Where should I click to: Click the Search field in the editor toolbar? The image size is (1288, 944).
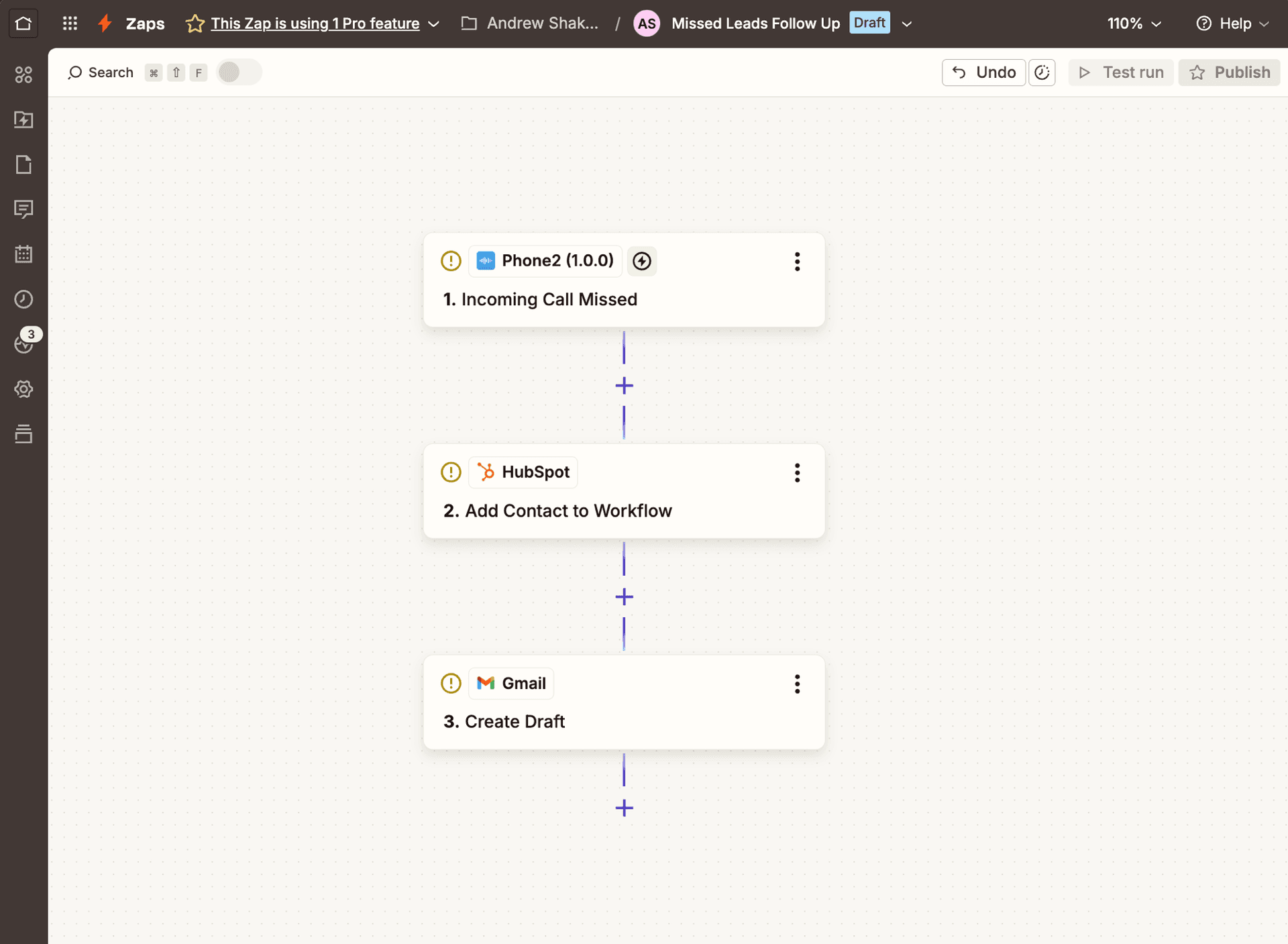(101, 72)
